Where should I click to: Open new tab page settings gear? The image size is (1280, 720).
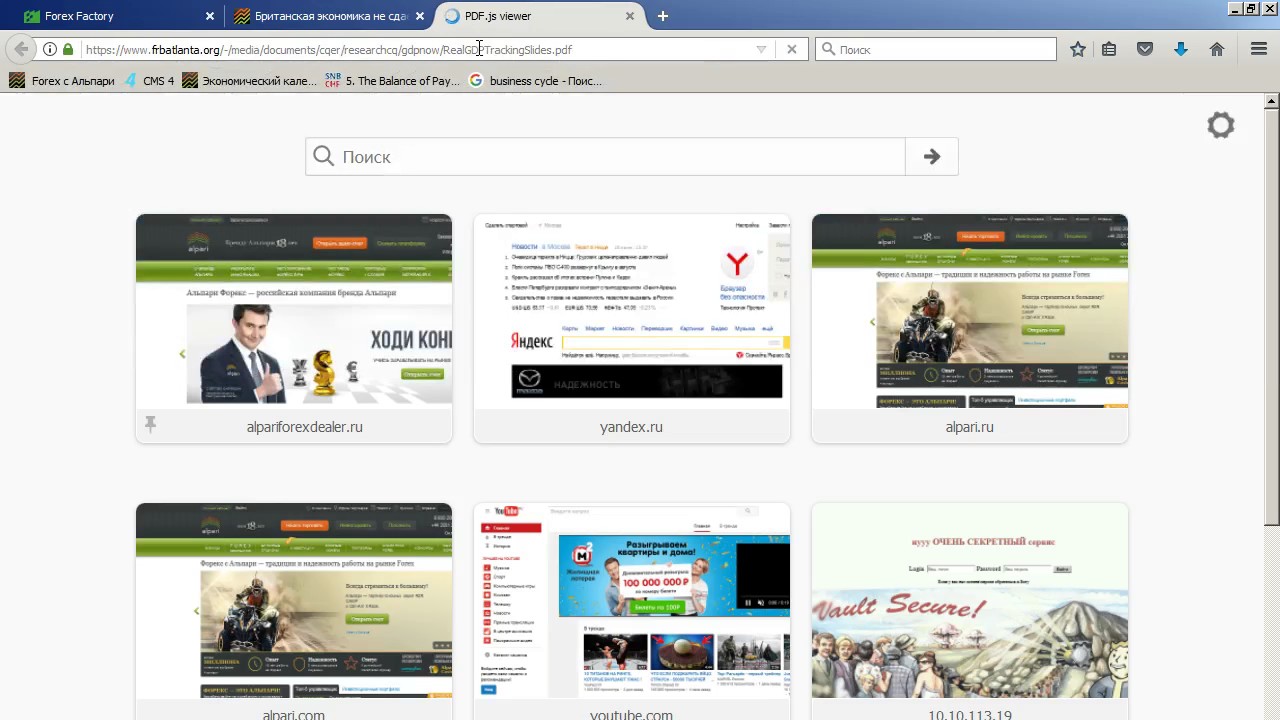point(1221,125)
